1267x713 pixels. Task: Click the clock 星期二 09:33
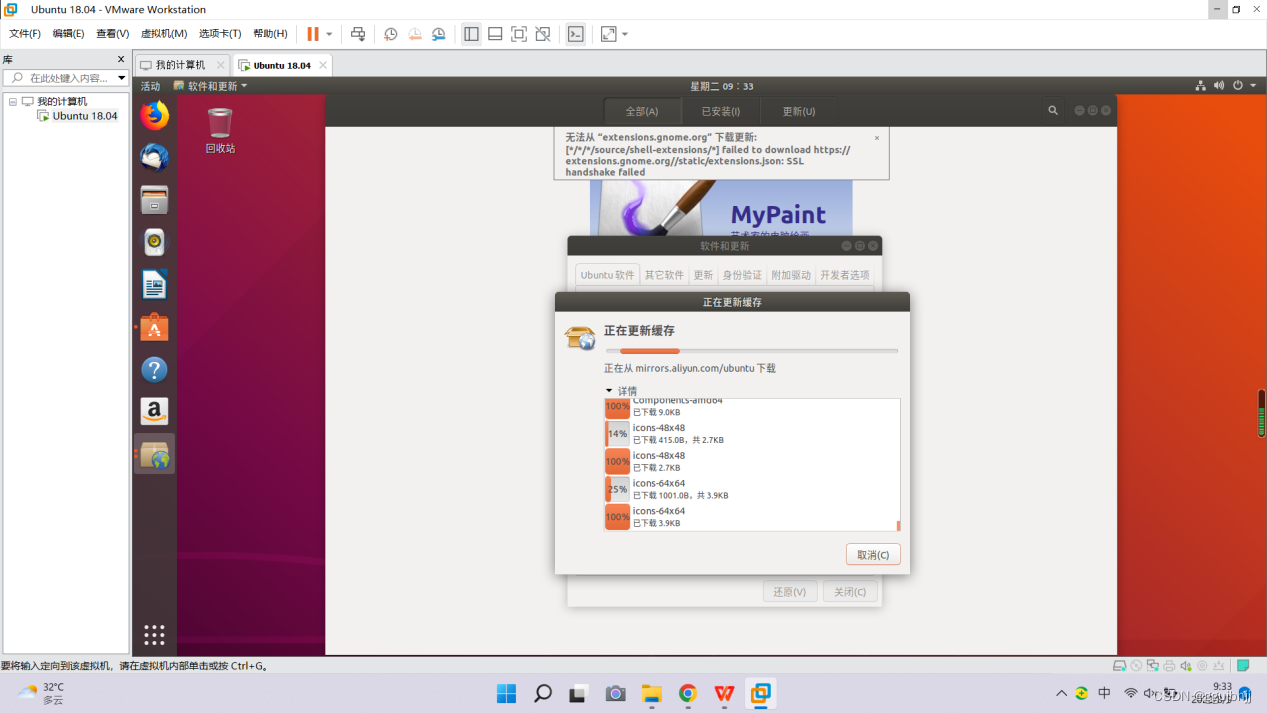pos(721,86)
